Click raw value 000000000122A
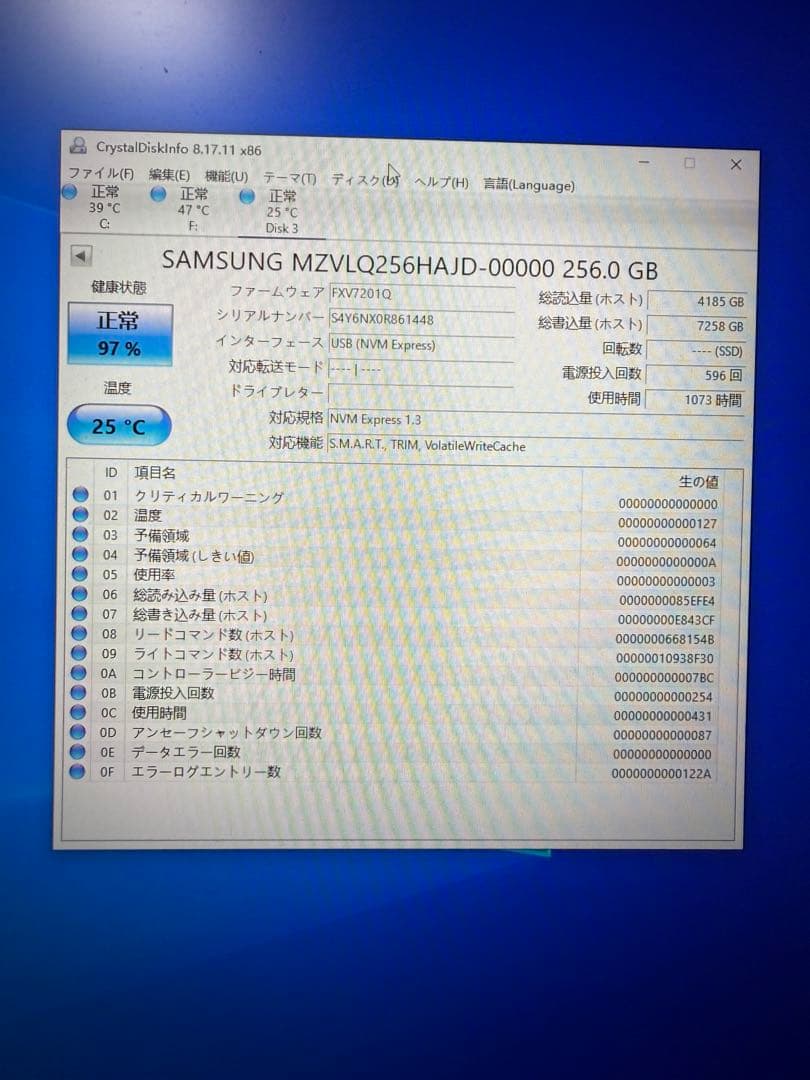 click(661, 773)
